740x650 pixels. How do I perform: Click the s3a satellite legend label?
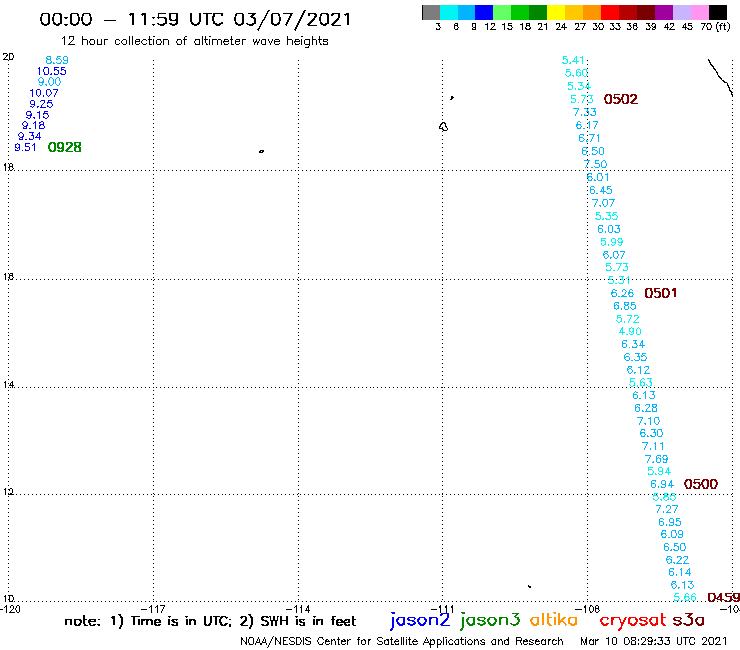(x=688, y=620)
